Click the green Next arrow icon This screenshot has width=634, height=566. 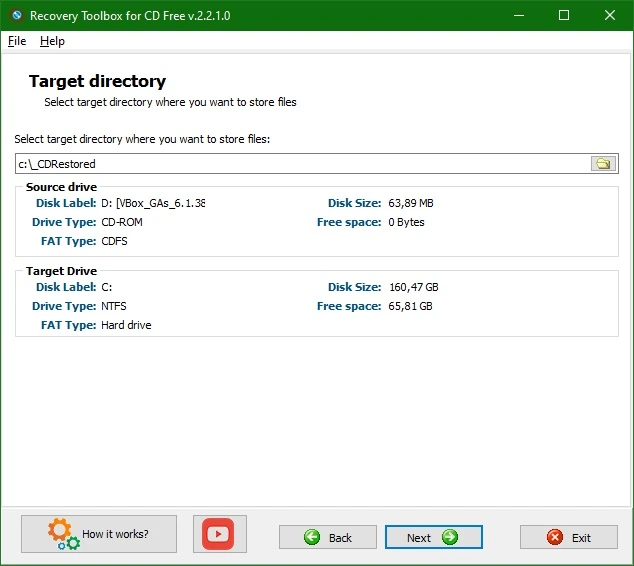click(x=450, y=537)
